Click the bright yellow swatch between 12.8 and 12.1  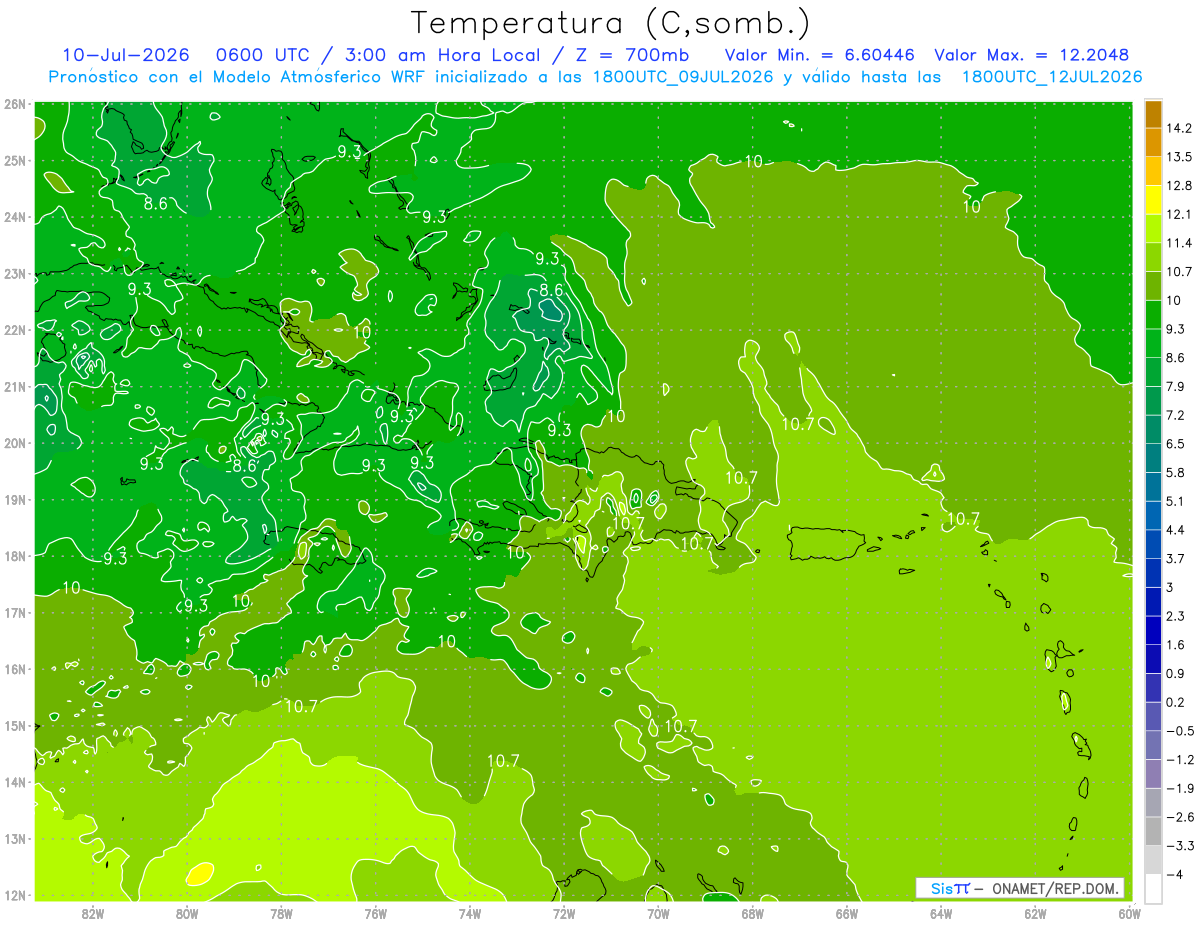point(1153,199)
